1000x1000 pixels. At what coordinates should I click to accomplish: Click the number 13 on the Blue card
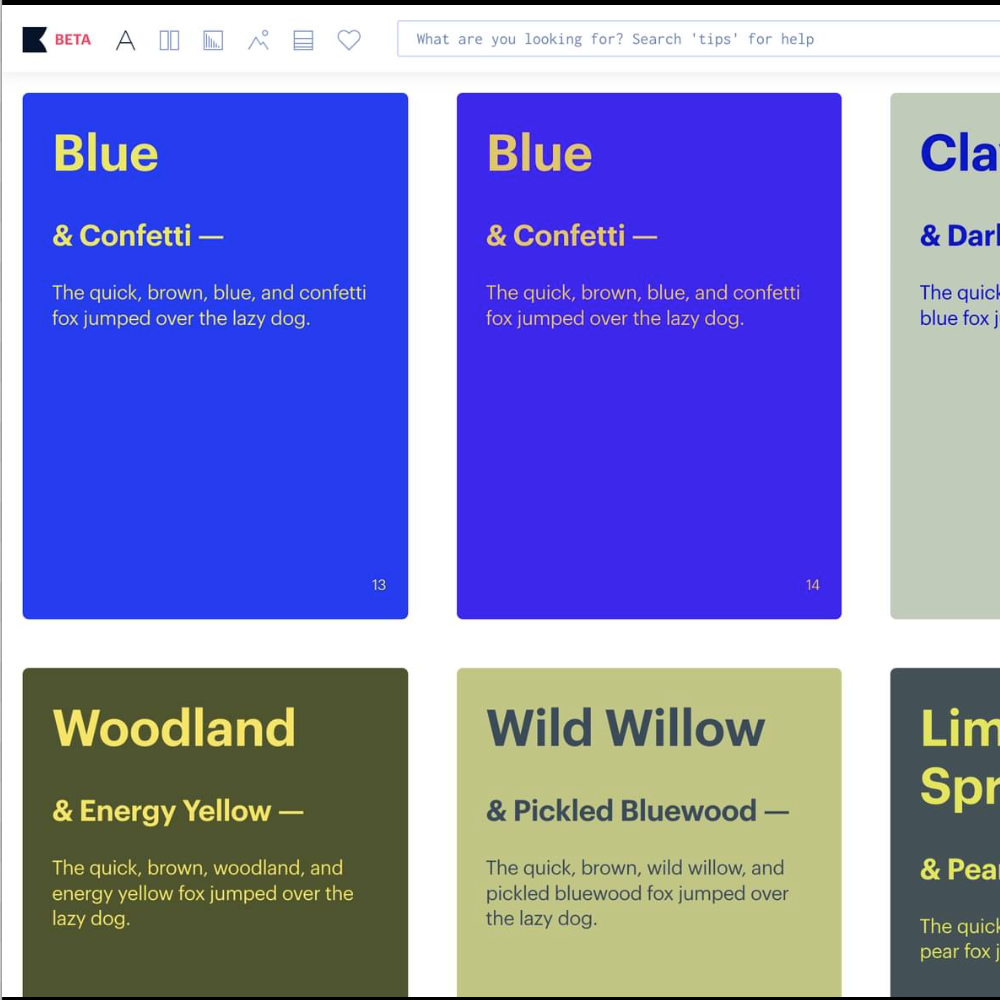(x=379, y=584)
